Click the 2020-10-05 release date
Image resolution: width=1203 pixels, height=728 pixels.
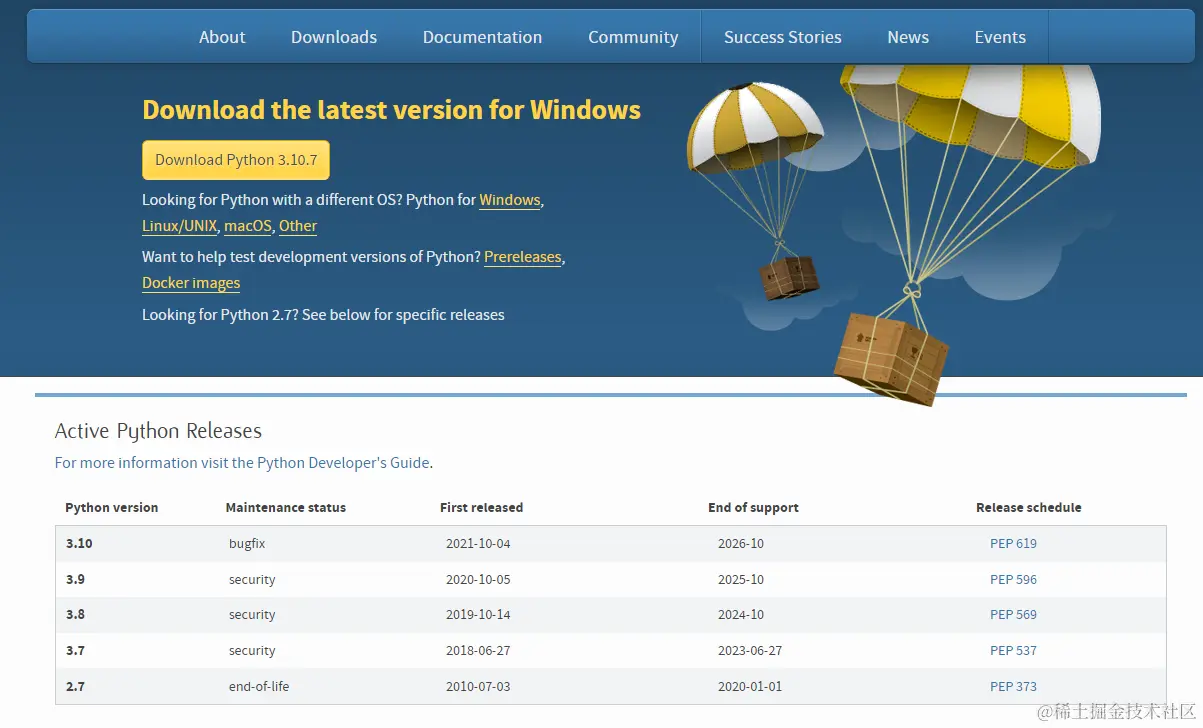click(478, 580)
